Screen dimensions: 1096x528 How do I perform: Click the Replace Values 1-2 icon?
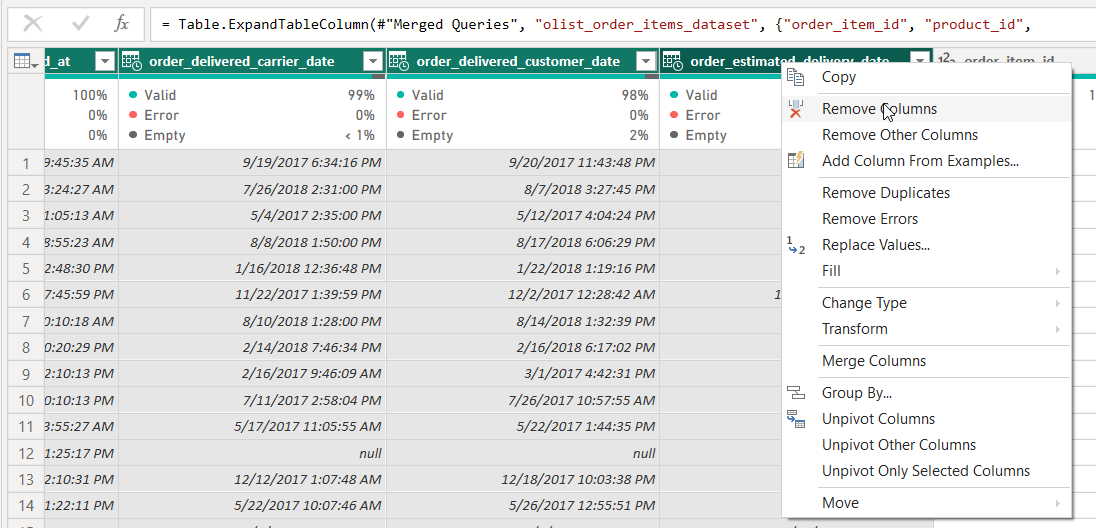coord(796,245)
